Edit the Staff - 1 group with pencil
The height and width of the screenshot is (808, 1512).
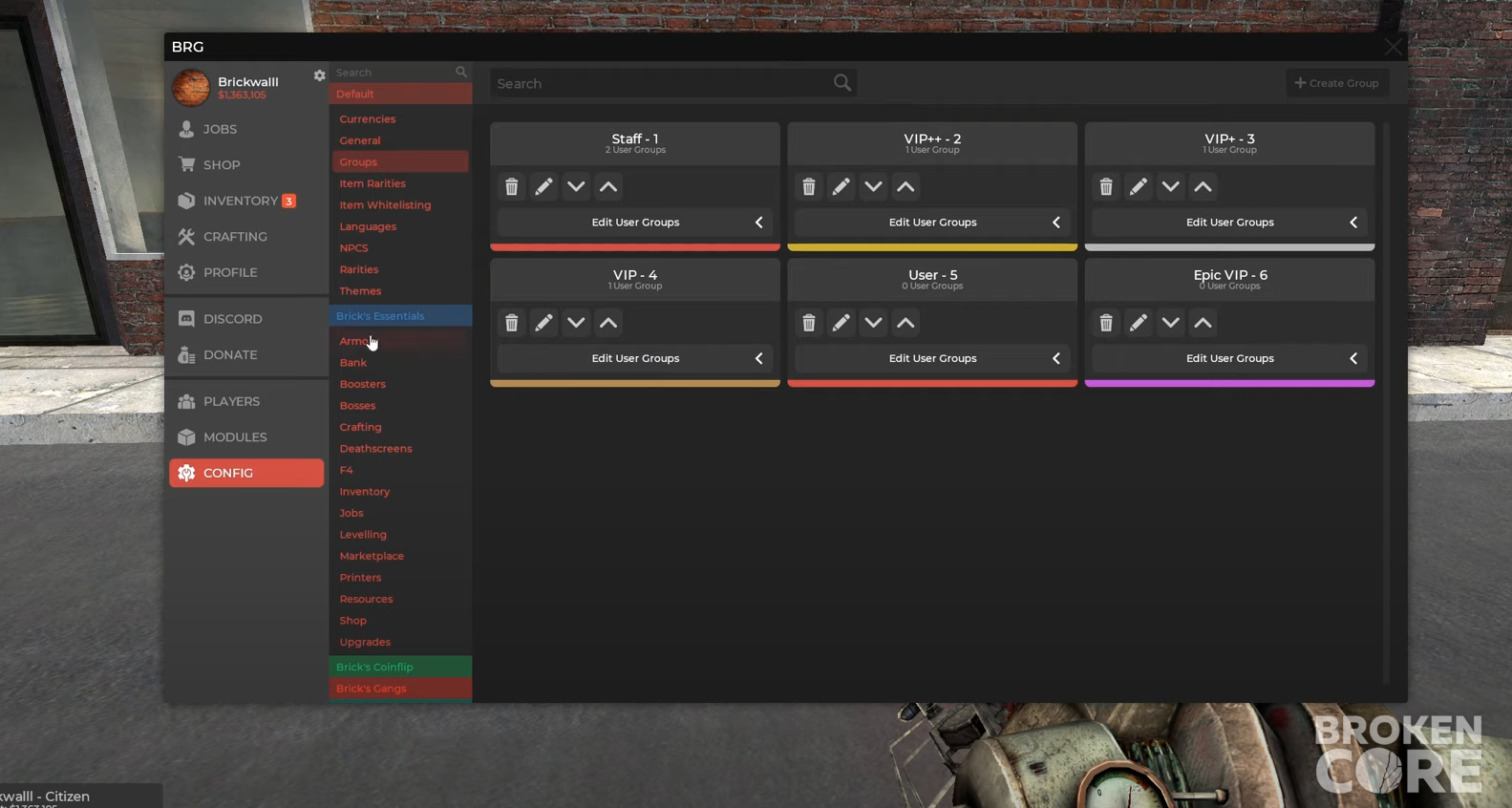tap(543, 187)
